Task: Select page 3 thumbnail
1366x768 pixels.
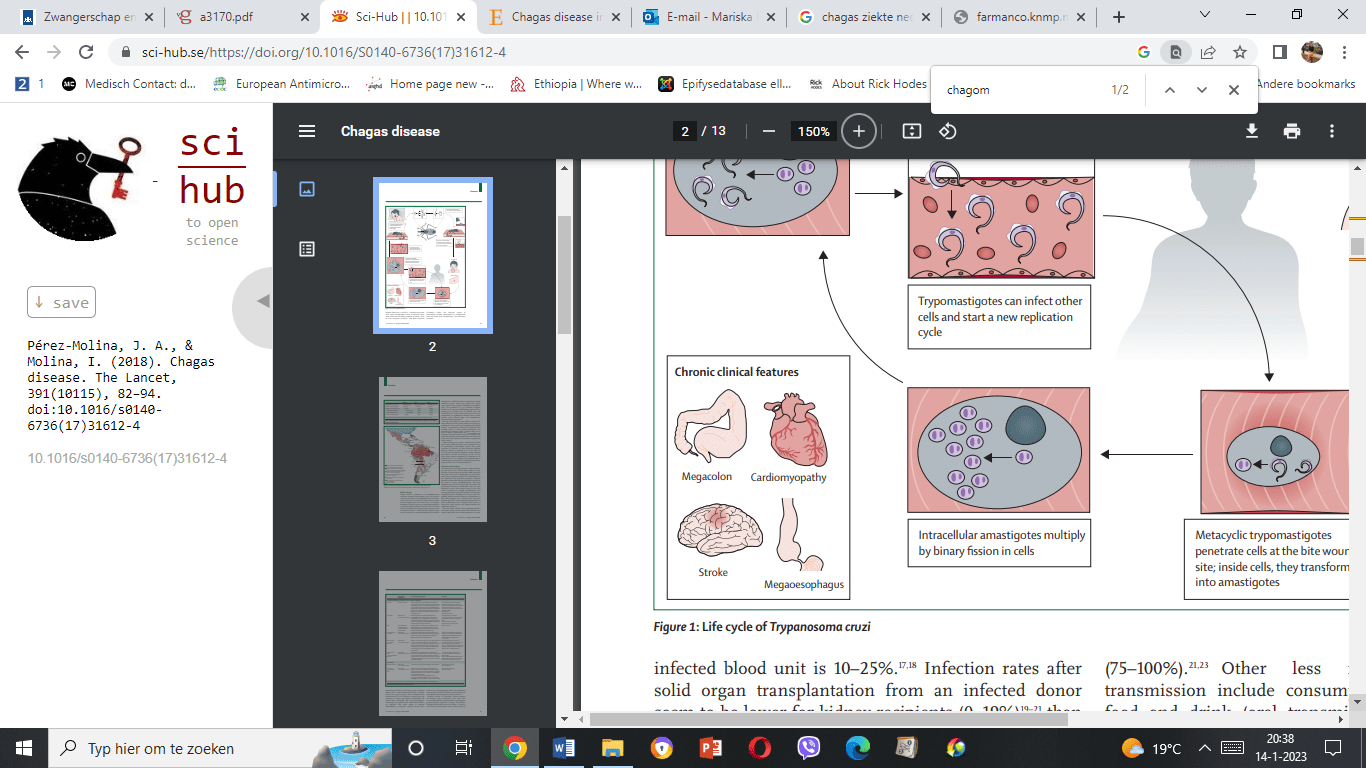Action: tap(432, 449)
